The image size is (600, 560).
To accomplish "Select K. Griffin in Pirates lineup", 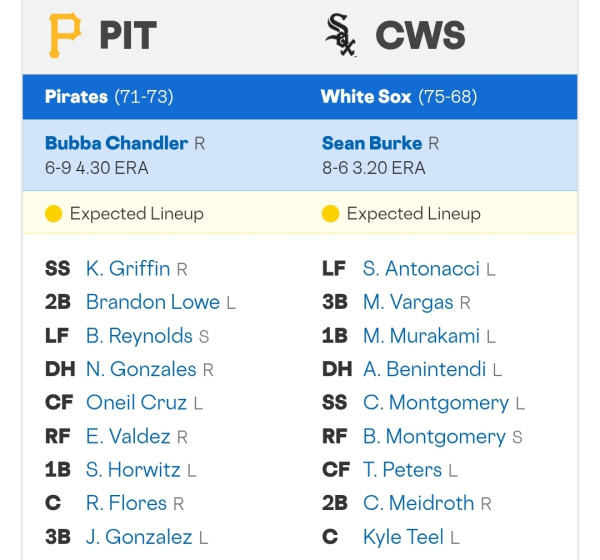I will [x=128, y=268].
